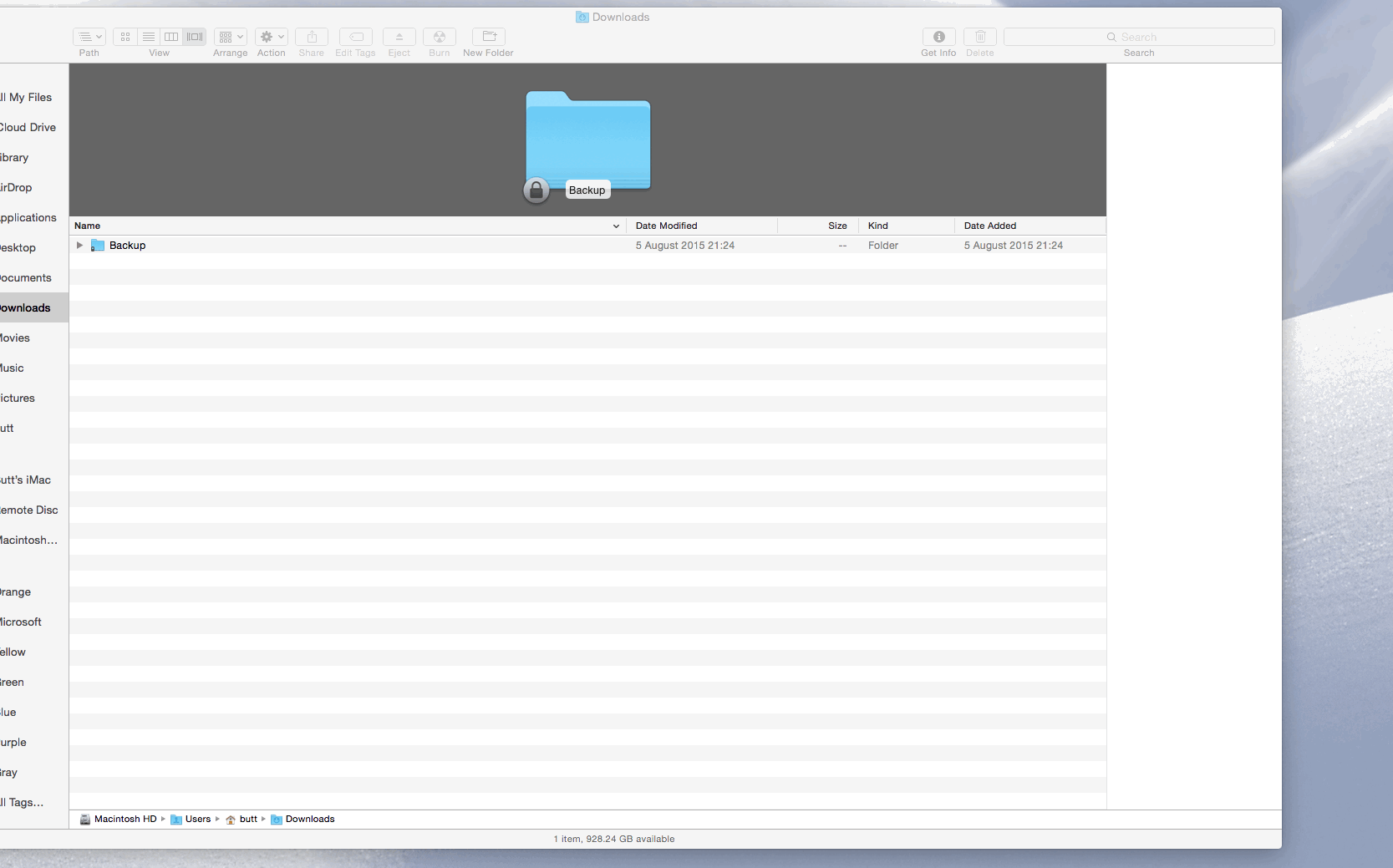Create a New Folder
Image resolution: width=1393 pixels, height=868 pixels.
click(x=489, y=37)
